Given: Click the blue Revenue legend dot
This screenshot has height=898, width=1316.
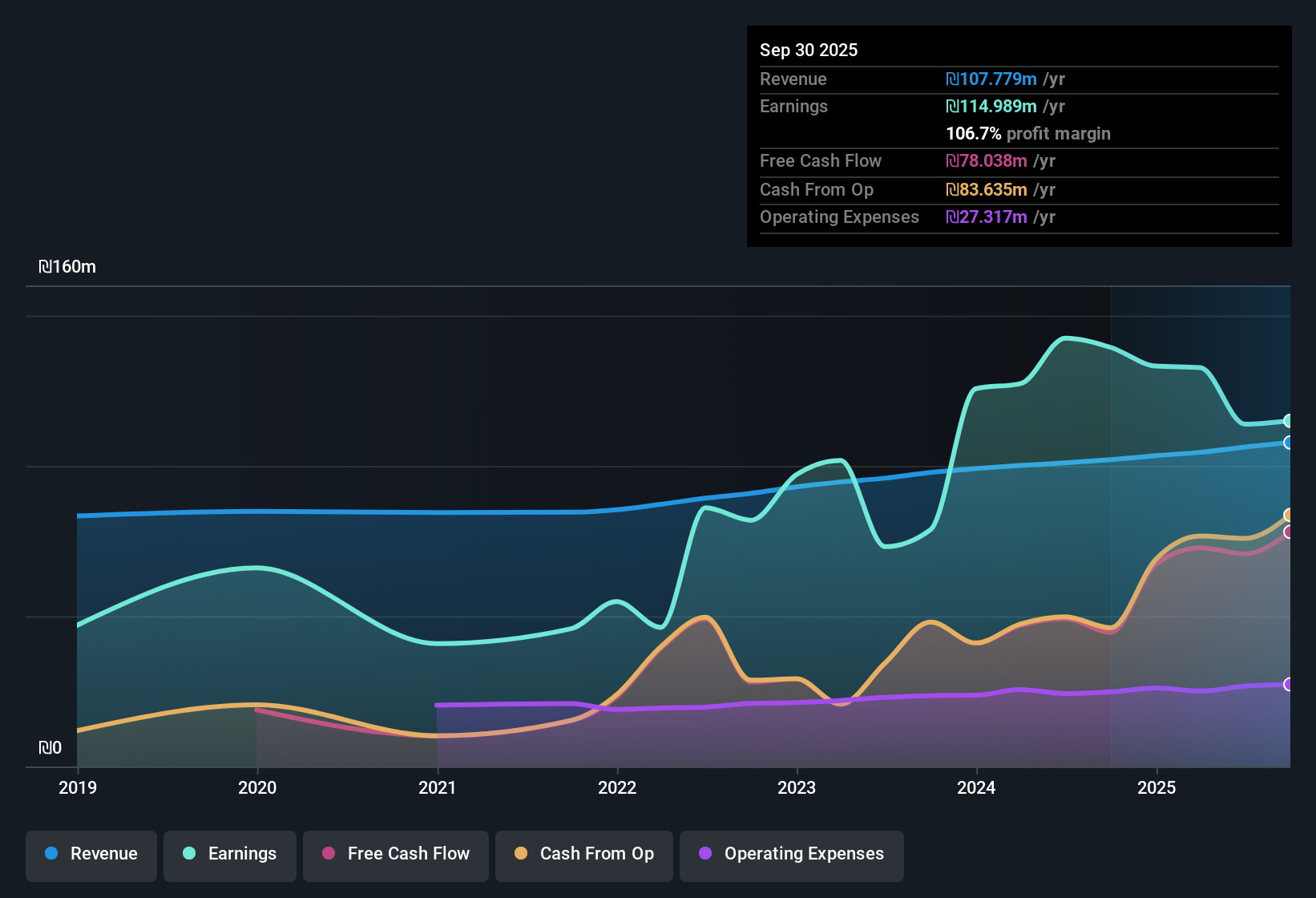Looking at the screenshot, I should pos(50,854).
